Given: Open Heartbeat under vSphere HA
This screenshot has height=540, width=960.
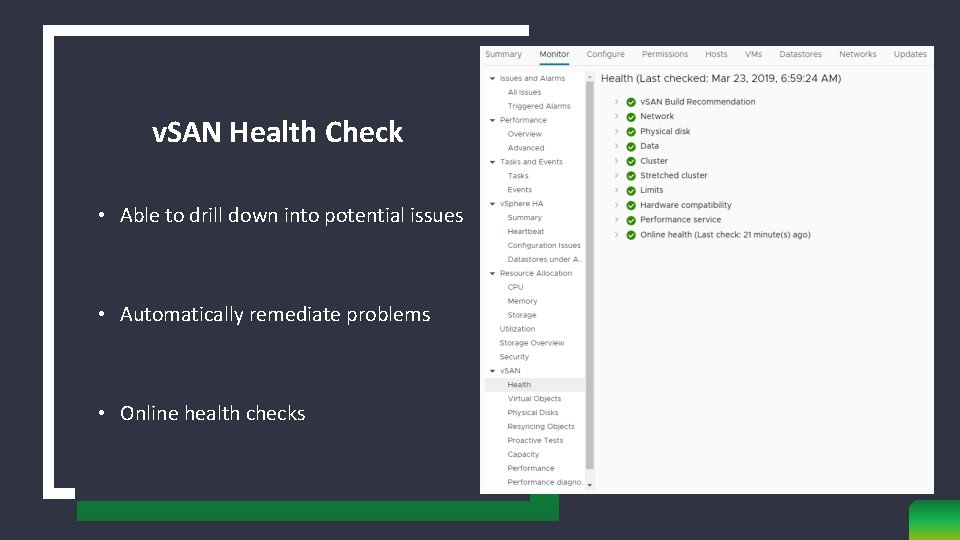Looking at the screenshot, I should 525,231.
